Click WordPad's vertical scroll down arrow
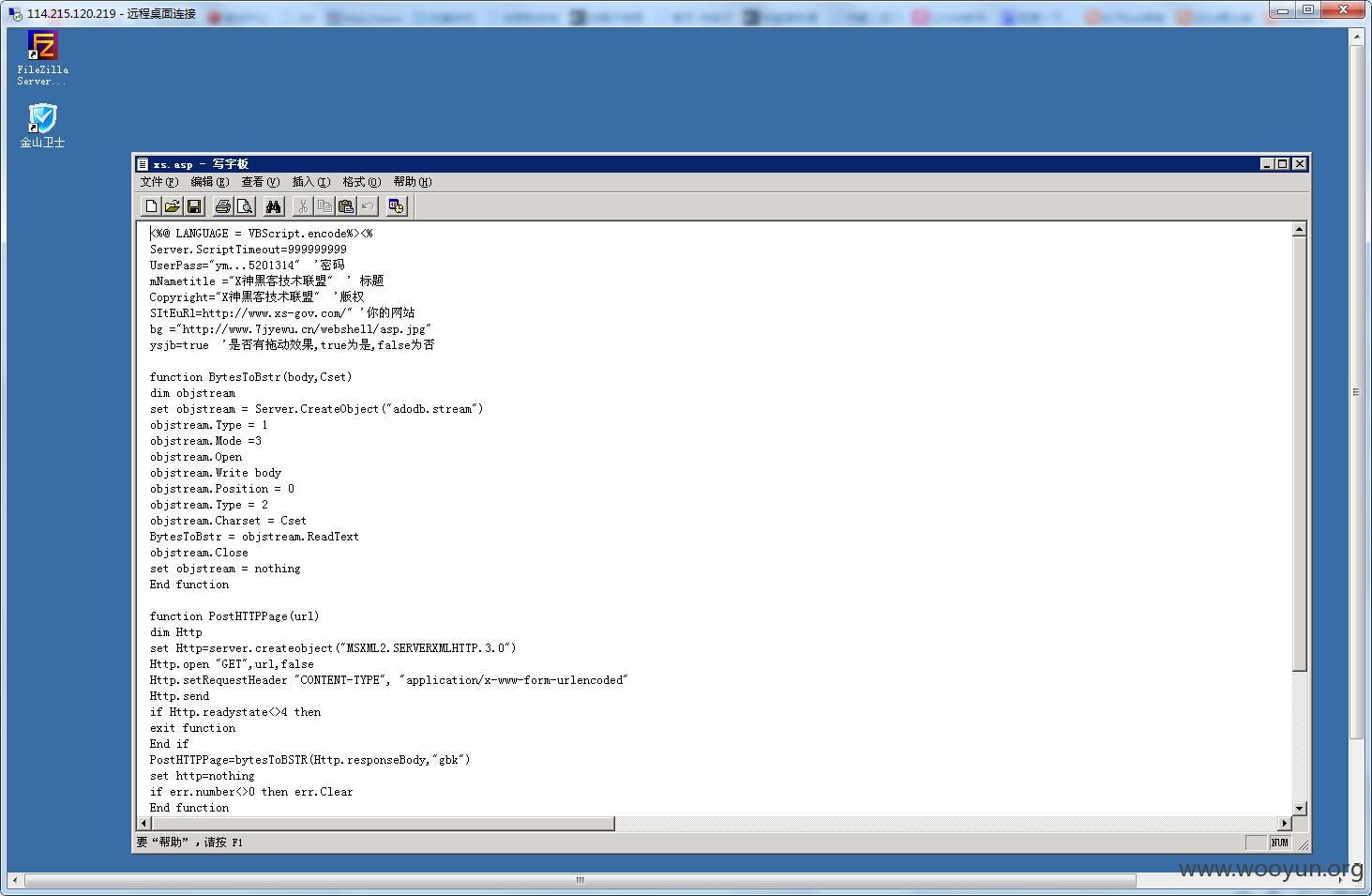The width and height of the screenshot is (1372, 896). coord(1299,808)
